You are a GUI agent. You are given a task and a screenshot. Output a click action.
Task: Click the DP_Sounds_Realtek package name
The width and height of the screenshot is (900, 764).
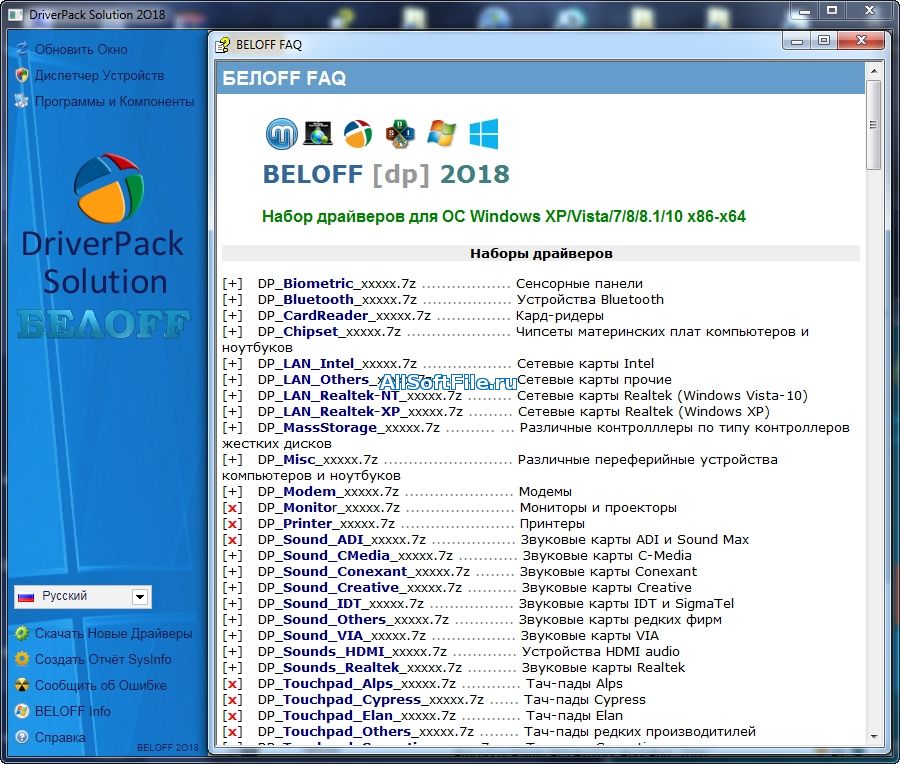click(x=360, y=668)
